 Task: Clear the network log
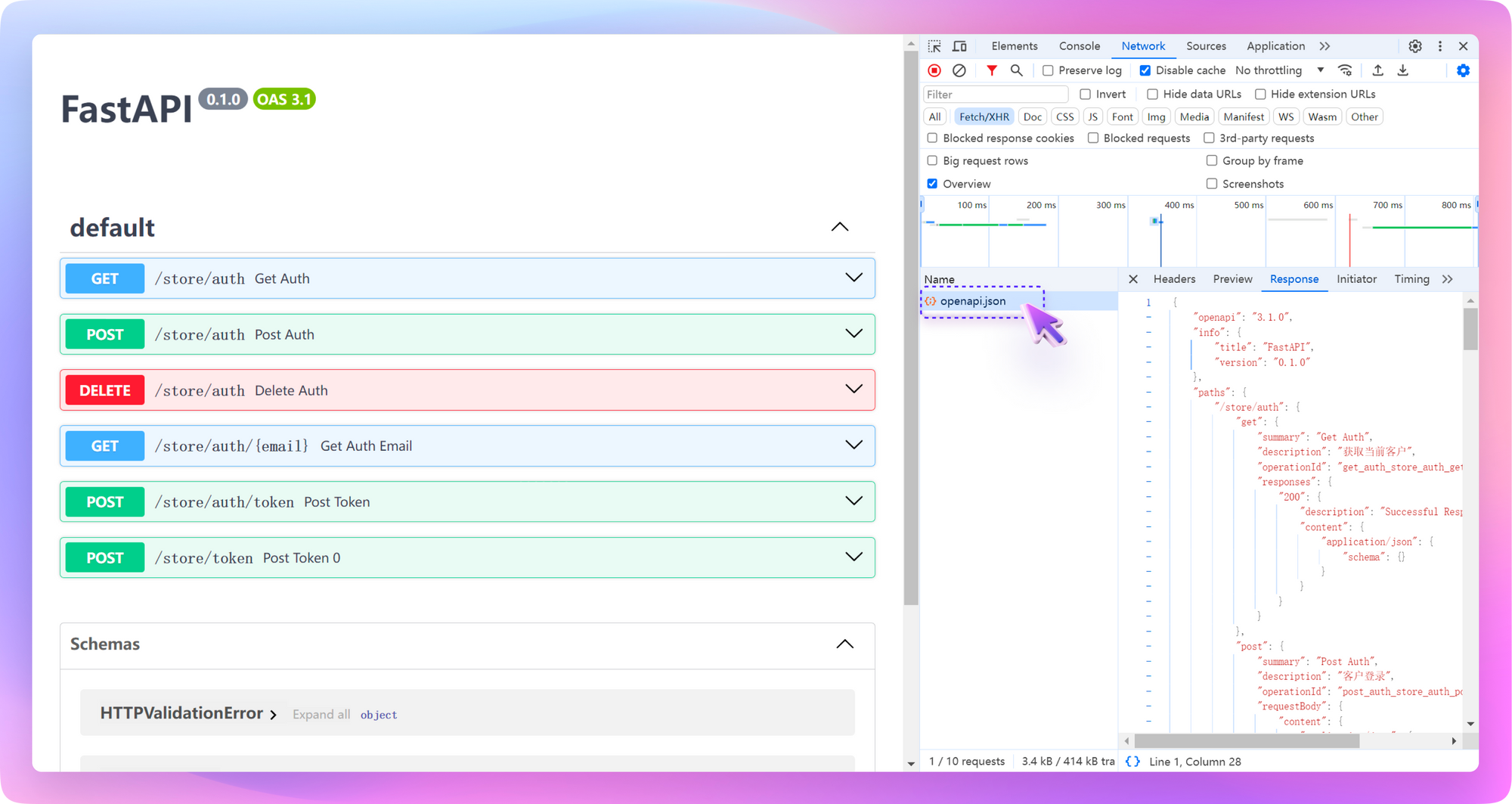pos(959,70)
